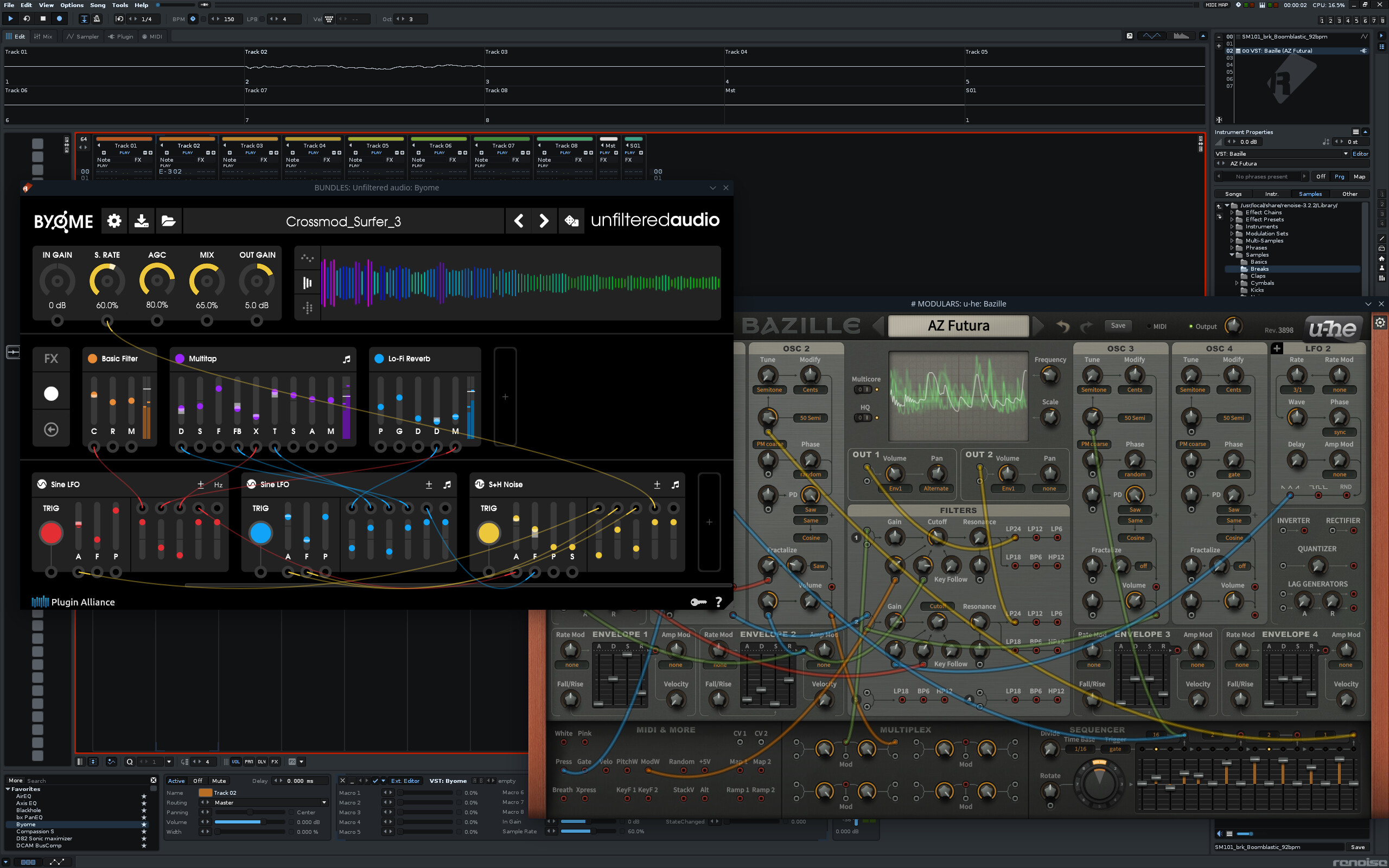Image resolution: width=1389 pixels, height=868 pixels.
Task: Click Save button next to sample filename
Action: coord(1358,847)
